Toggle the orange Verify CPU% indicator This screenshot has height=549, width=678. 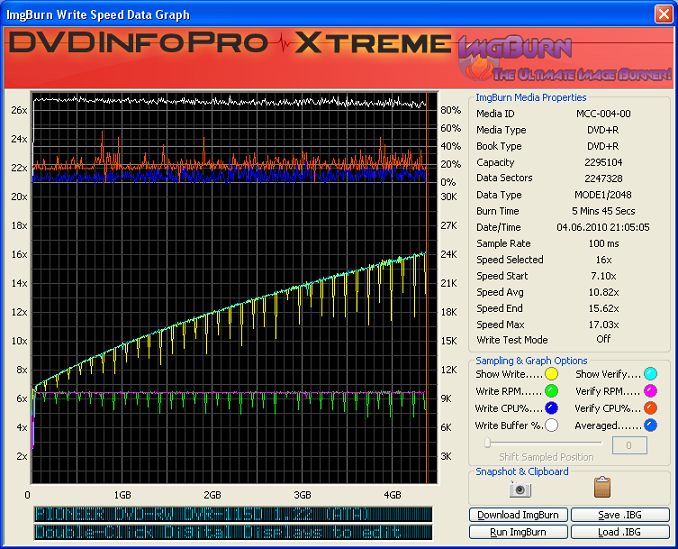pyautogui.click(x=650, y=408)
